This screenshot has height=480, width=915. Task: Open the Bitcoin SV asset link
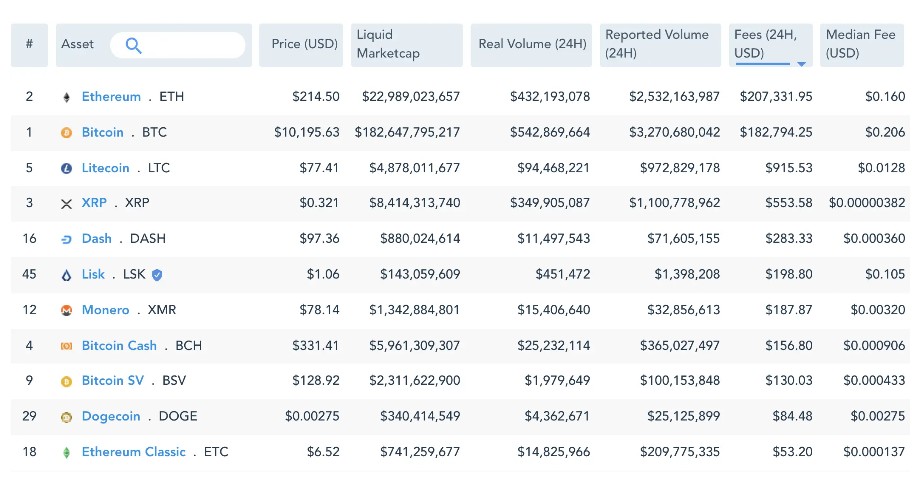113,381
